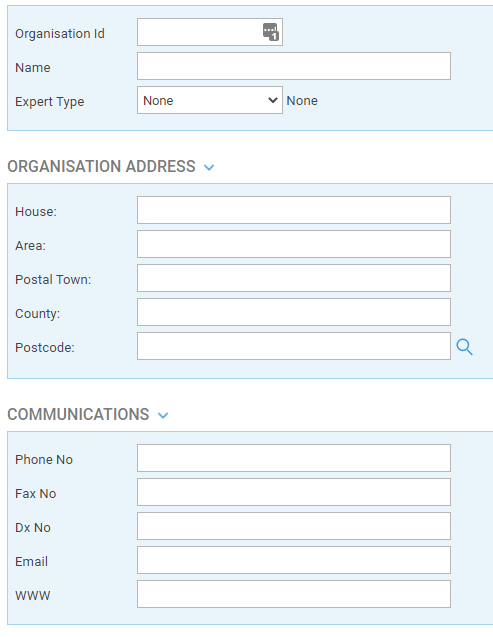493x637 pixels.
Task: Click the Fax No input box
Action: tap(294, 492)
